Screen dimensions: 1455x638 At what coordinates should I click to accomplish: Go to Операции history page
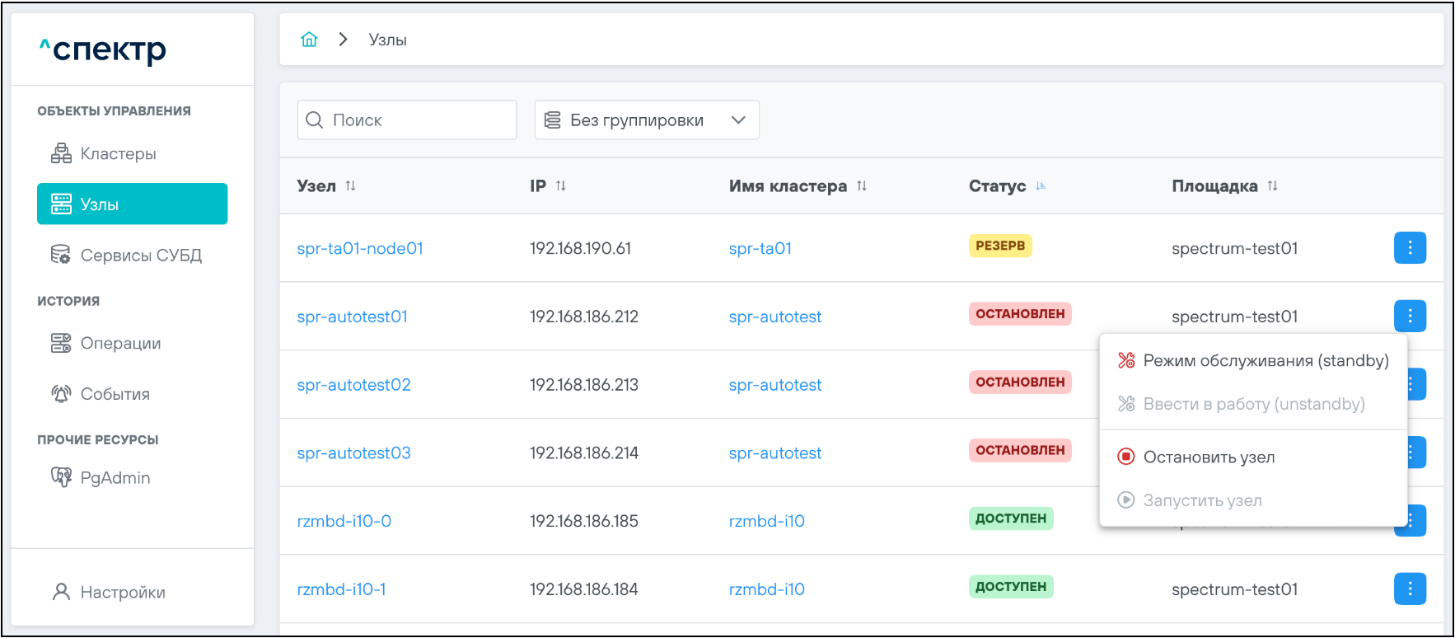pos(120,343)
